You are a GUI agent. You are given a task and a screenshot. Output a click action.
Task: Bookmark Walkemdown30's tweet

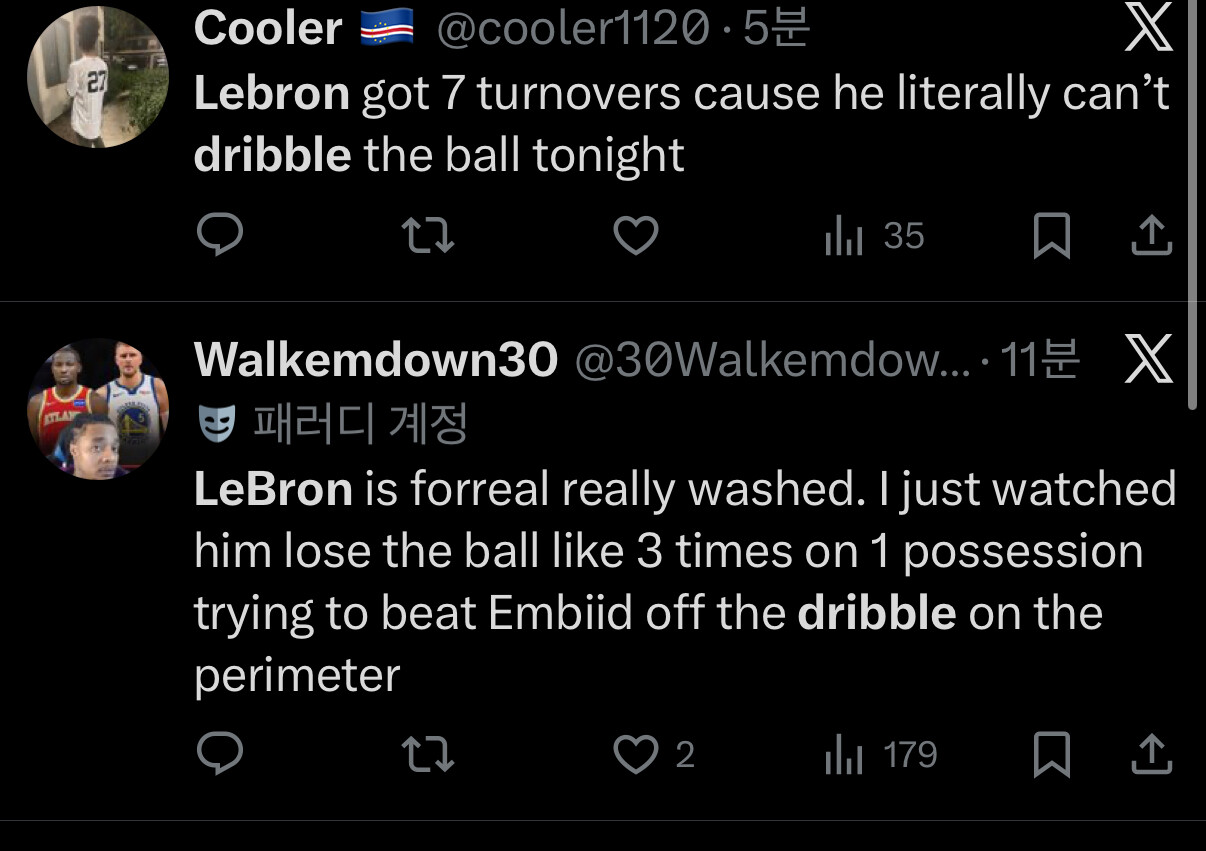pyautogui.click(x=1051, y=754)
